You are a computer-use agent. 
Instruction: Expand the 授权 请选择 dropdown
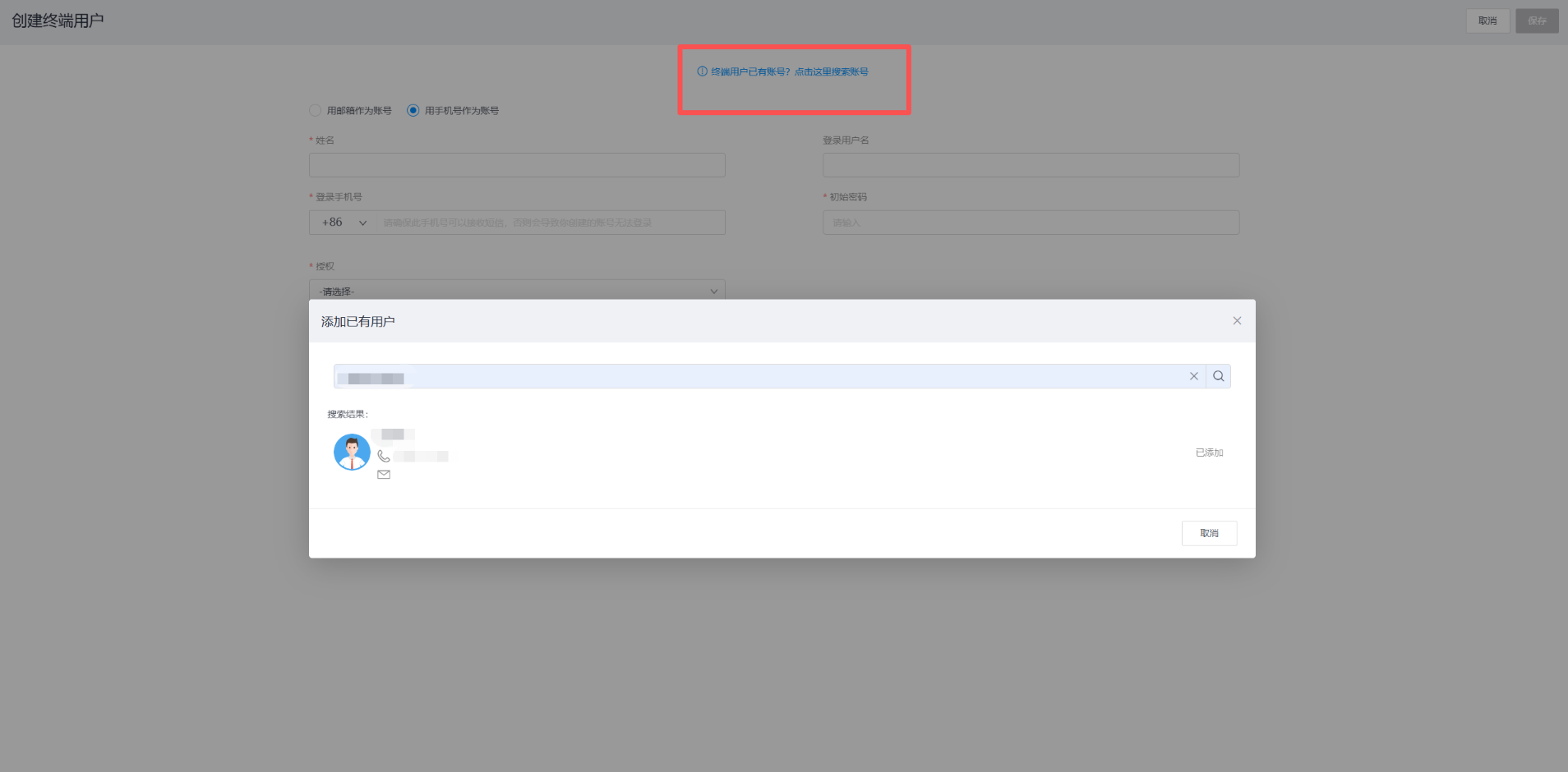click(517, 291)
